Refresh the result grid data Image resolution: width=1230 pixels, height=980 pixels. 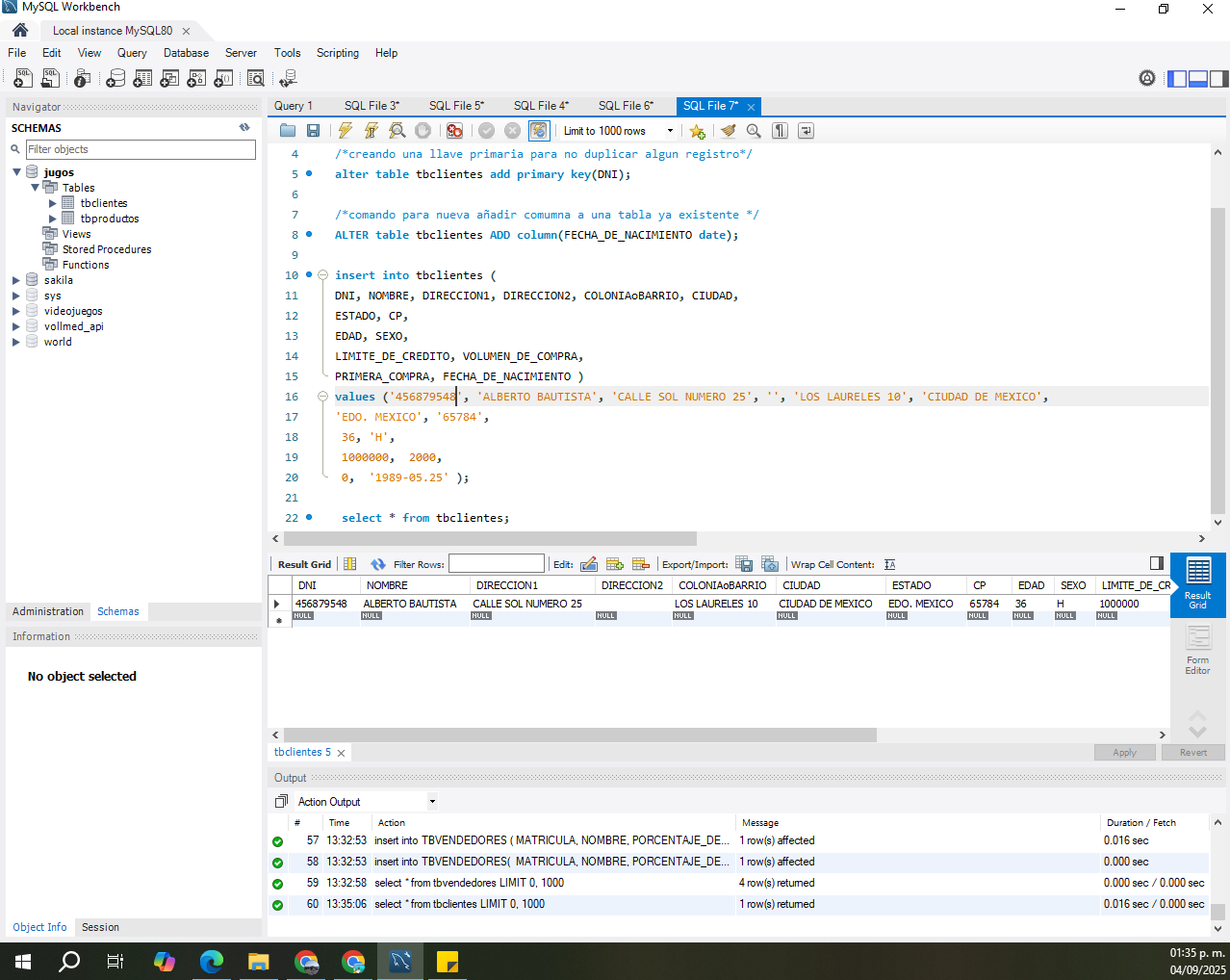click(x=378, y=564)
